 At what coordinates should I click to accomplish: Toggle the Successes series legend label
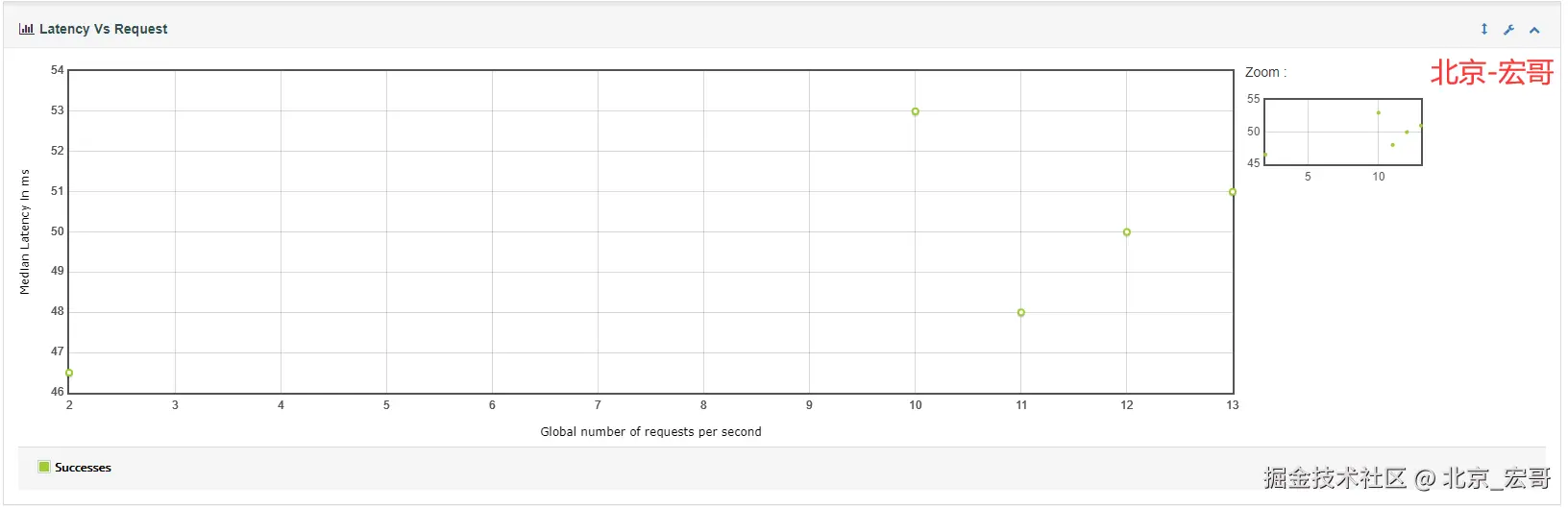83,468
